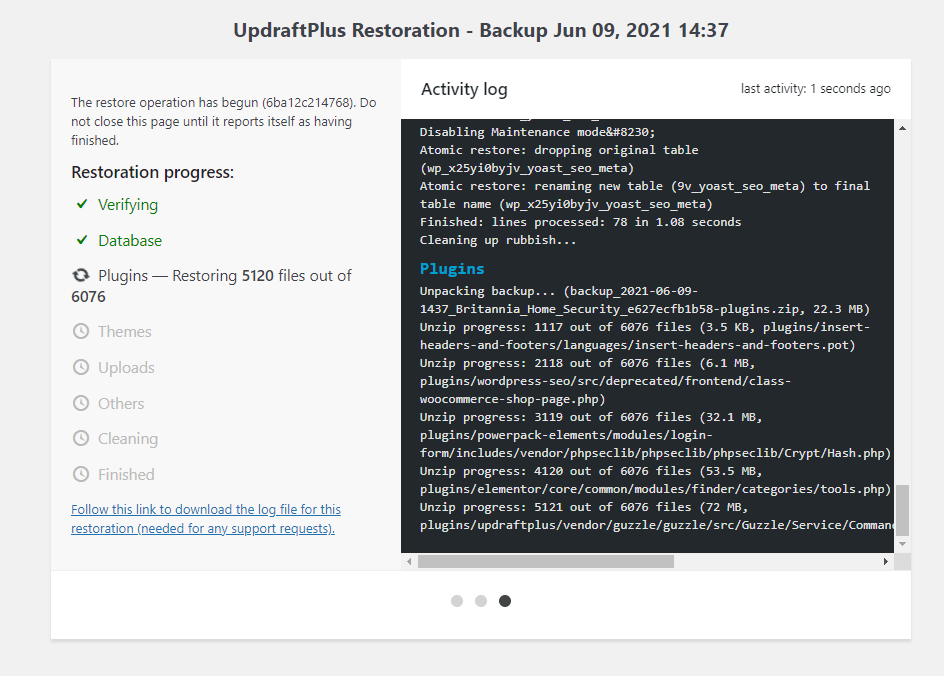Click the activity log scroll-left arrow

coord(409,562)
